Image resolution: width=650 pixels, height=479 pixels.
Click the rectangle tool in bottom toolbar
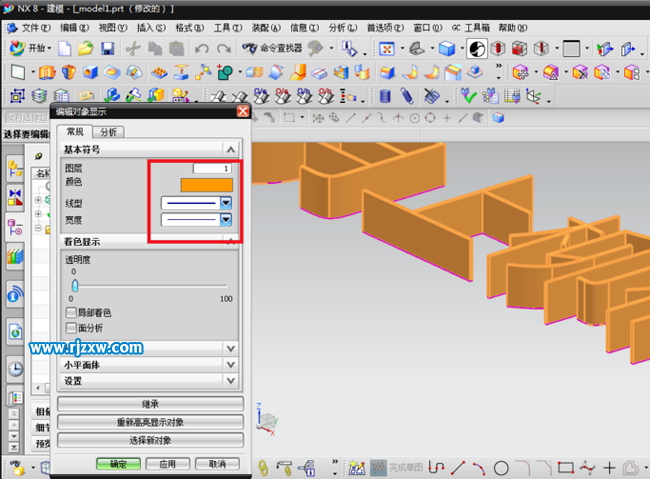coord(565,468)
